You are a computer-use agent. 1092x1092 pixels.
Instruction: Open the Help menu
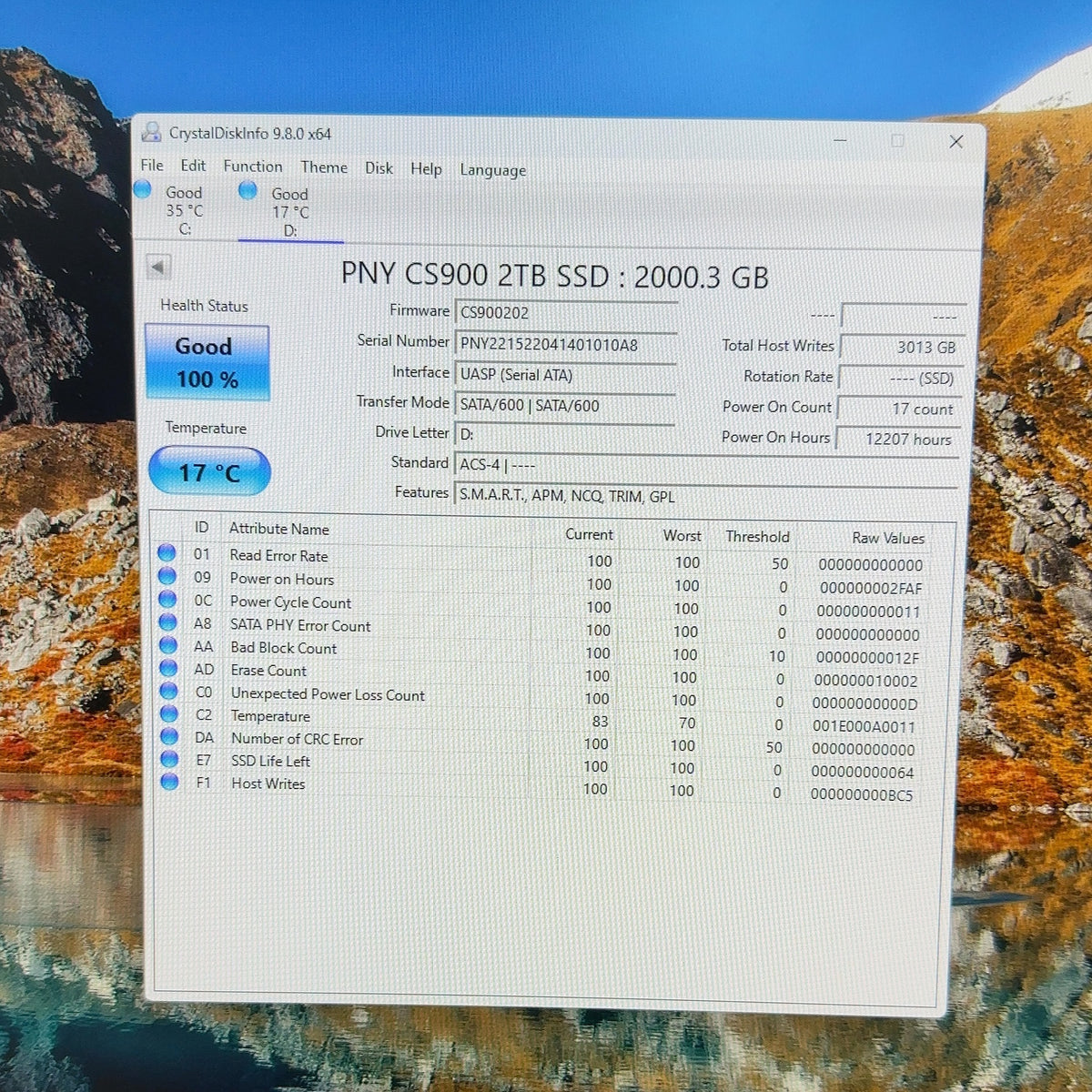(x=426, y=169)
